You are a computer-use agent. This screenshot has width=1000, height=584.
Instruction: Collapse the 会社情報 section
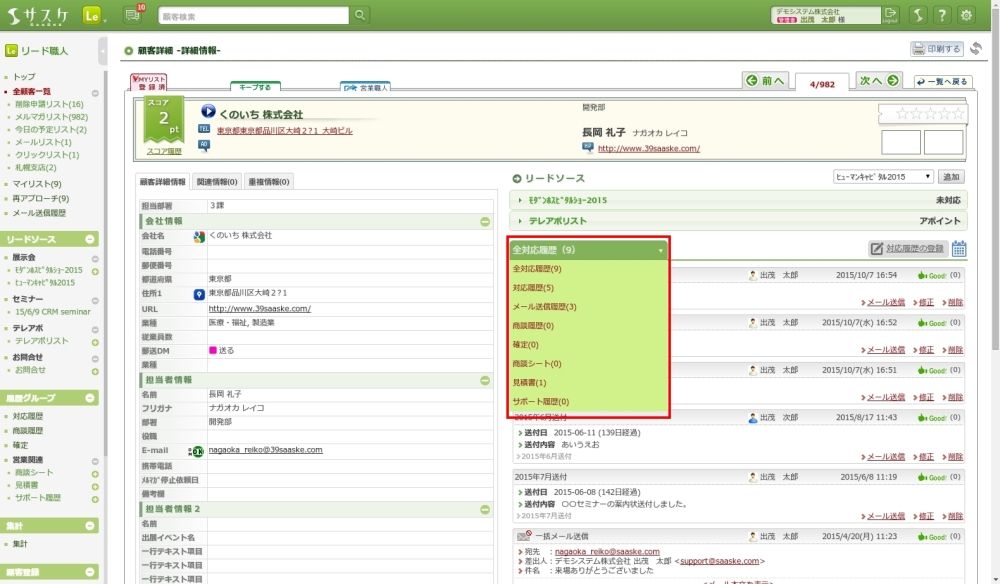tap(485, 221)
